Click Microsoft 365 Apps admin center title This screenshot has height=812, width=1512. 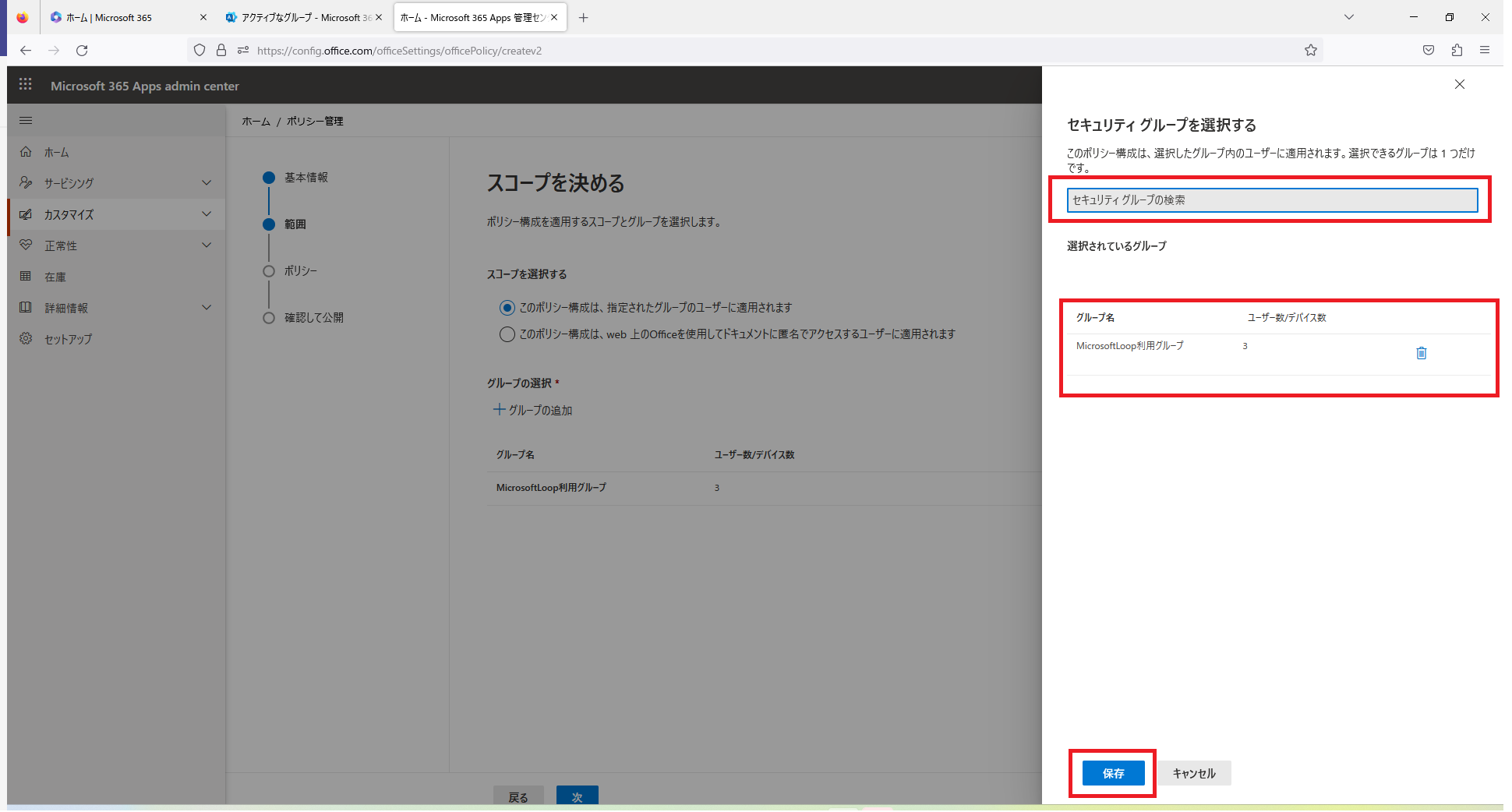(x=145, y=86)
